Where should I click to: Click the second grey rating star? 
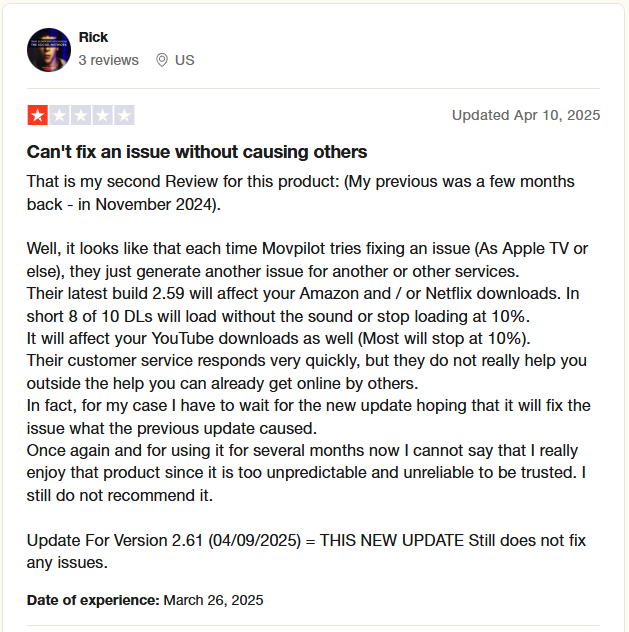click(x=59, y=115)
